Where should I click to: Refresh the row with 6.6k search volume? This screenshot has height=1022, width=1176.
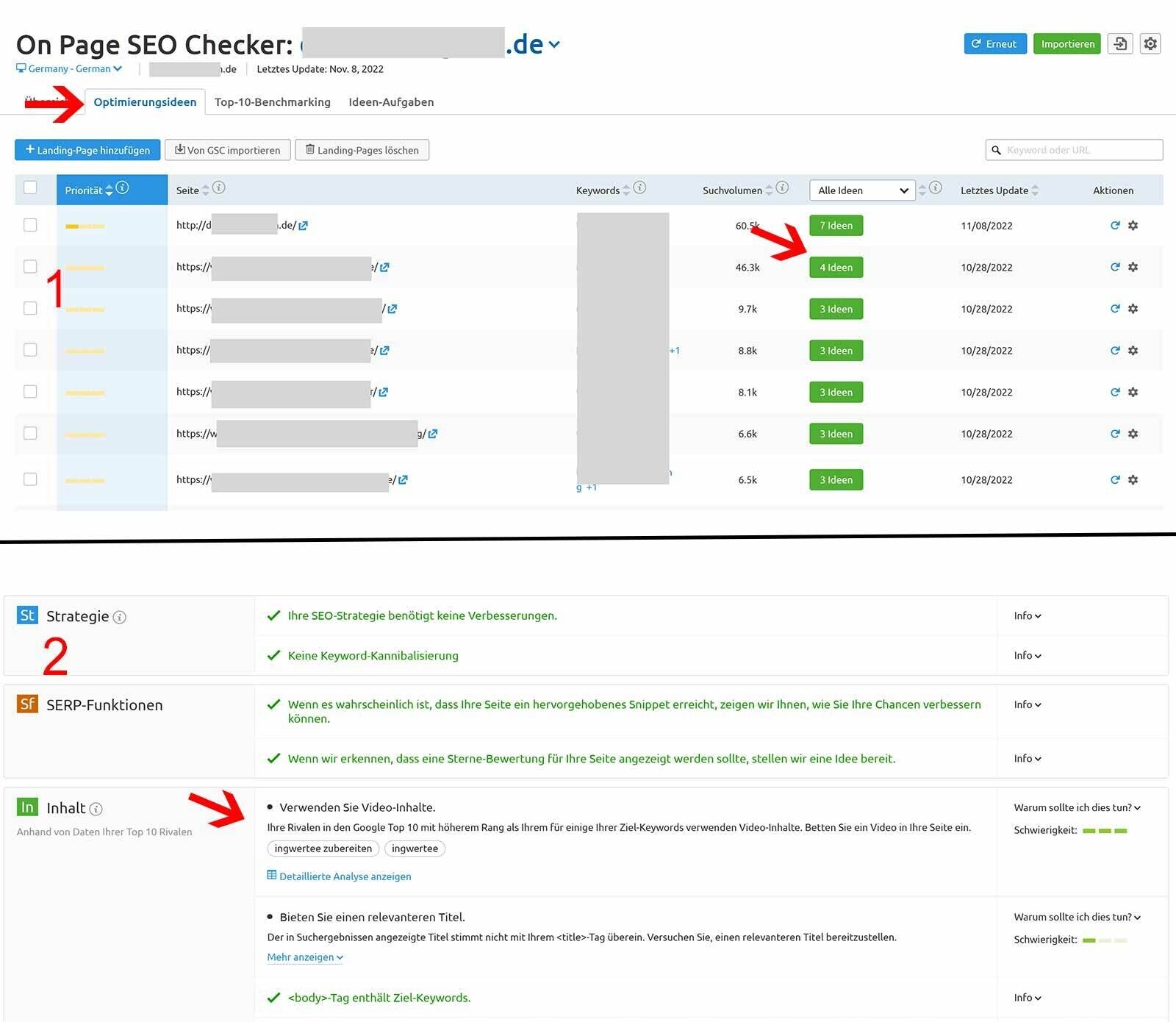coord(1115,434)
